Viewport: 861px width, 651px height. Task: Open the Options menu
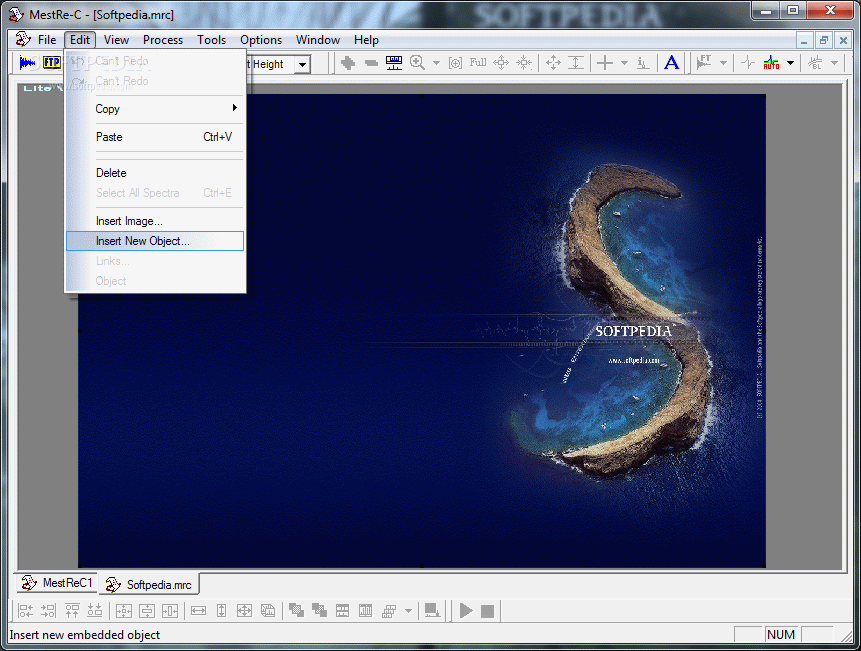point(261,40)
